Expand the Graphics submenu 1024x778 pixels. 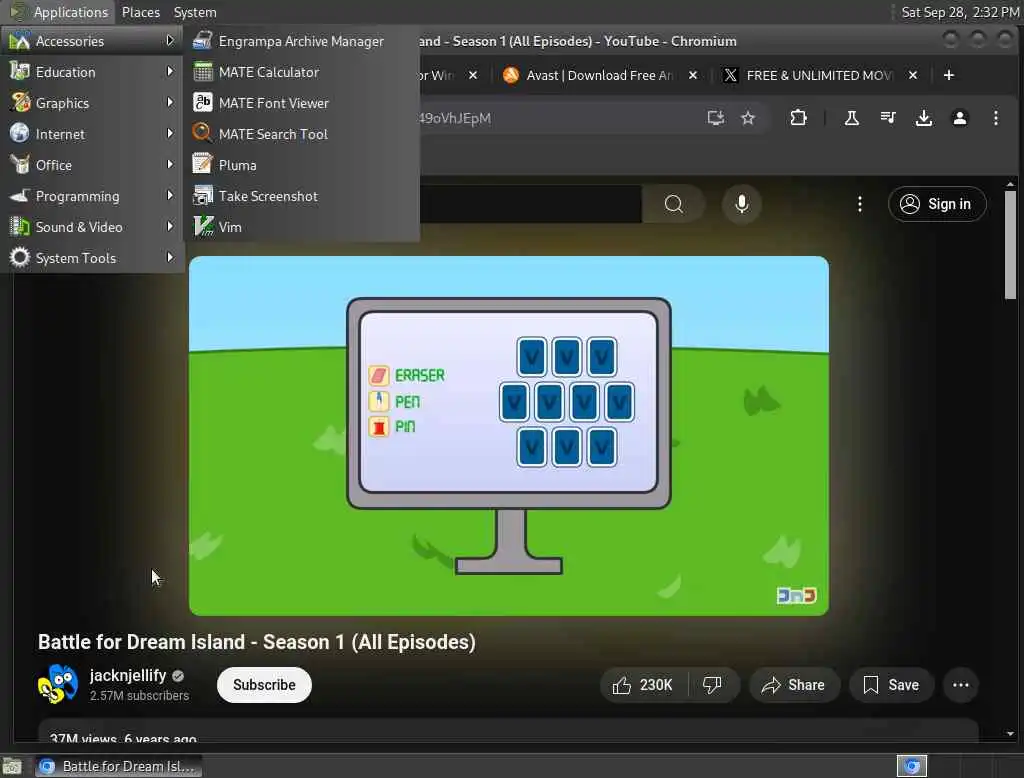pos(92,103)
